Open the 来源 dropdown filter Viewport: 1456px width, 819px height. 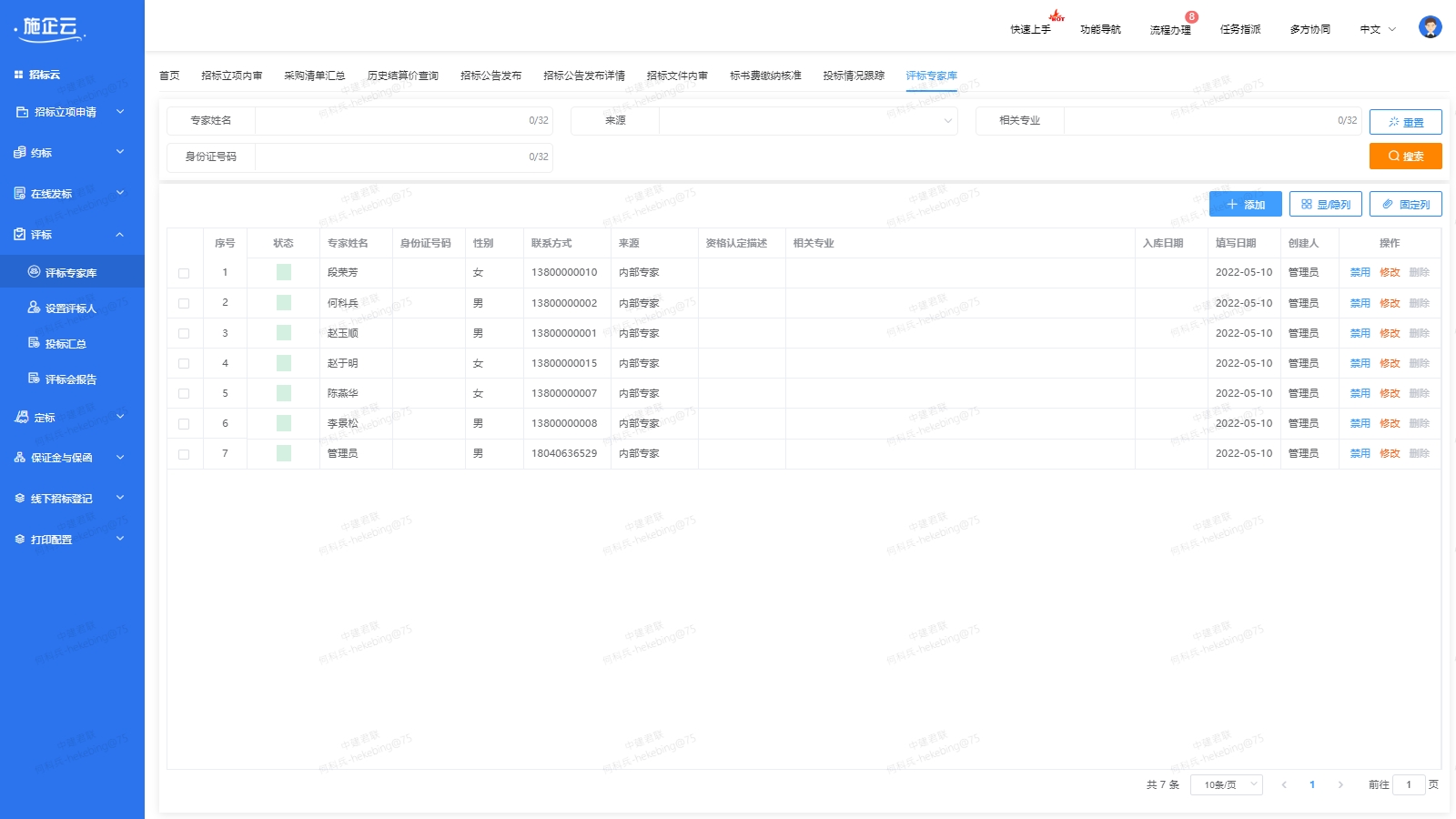[x=808, y=120]
